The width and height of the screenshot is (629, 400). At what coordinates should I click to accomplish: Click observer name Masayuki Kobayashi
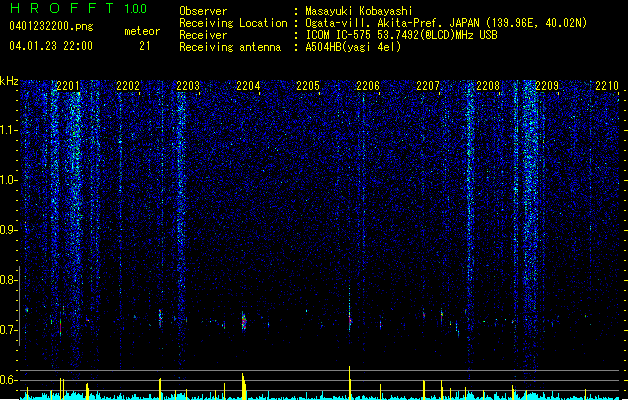tap(359, 11)
